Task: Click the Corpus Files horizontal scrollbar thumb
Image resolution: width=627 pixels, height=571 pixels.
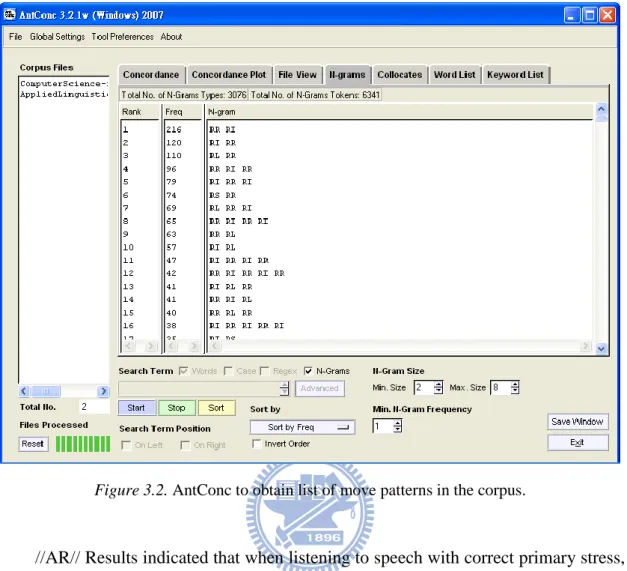Action: pyautogui.click(x=46, y=391)
